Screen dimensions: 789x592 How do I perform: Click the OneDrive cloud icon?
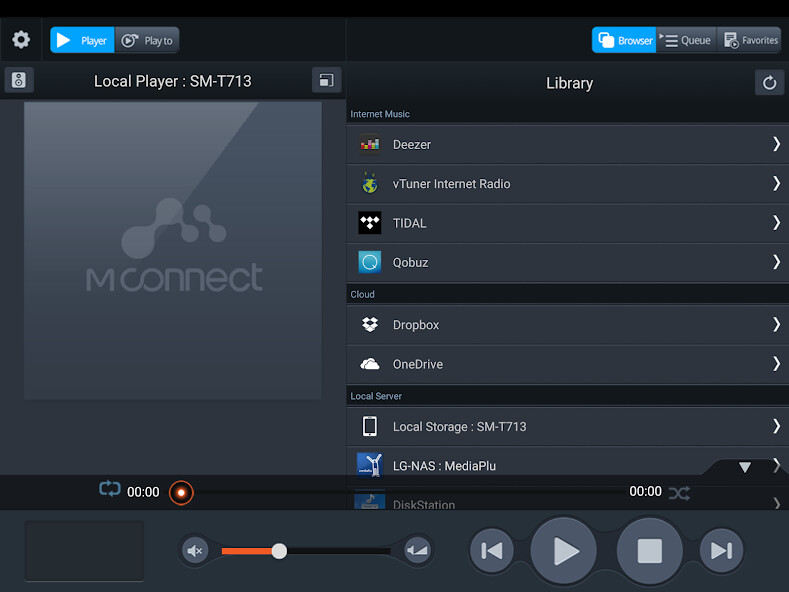[370, 364]
